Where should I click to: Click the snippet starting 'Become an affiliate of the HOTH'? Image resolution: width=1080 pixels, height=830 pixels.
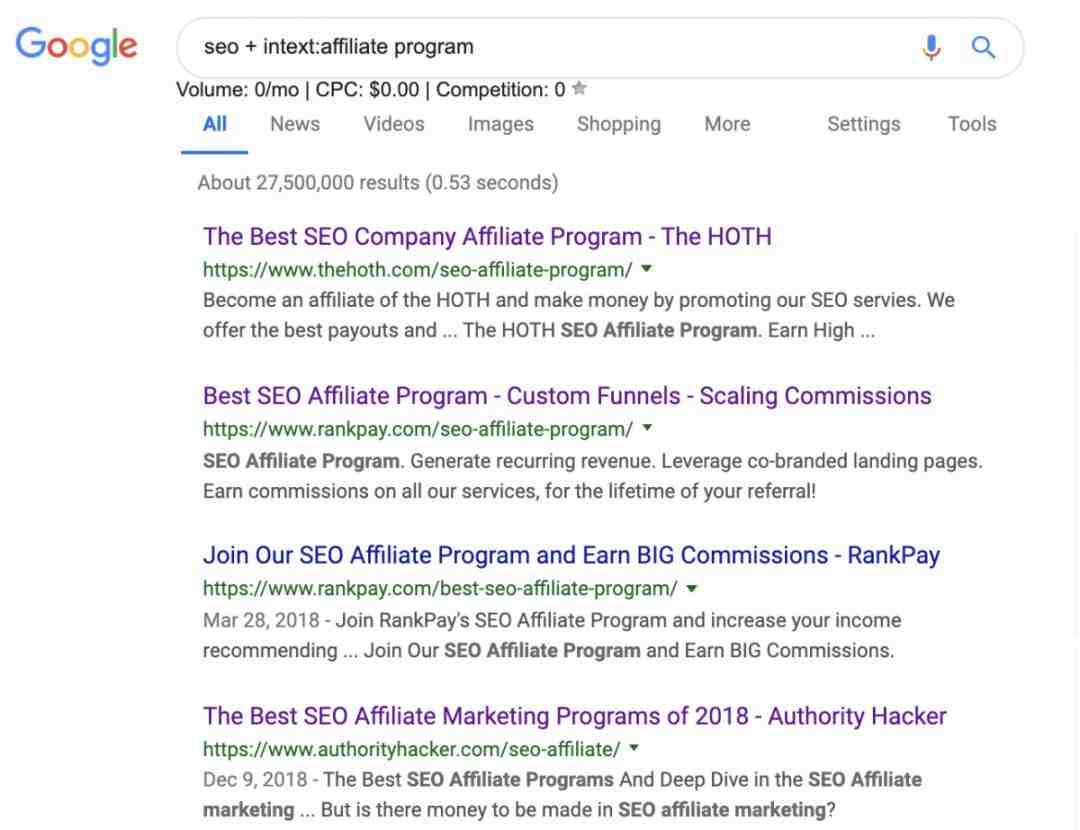[579, 315]
